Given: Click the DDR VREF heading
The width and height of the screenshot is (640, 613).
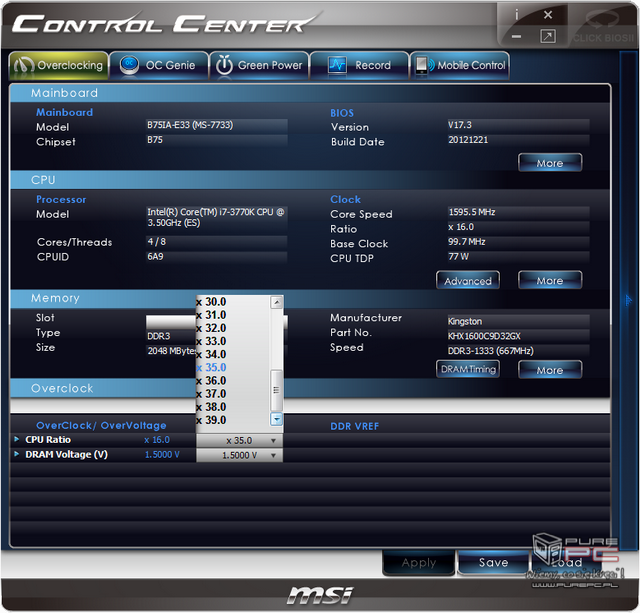Looking at the screenshot, I should pos(355,426).
